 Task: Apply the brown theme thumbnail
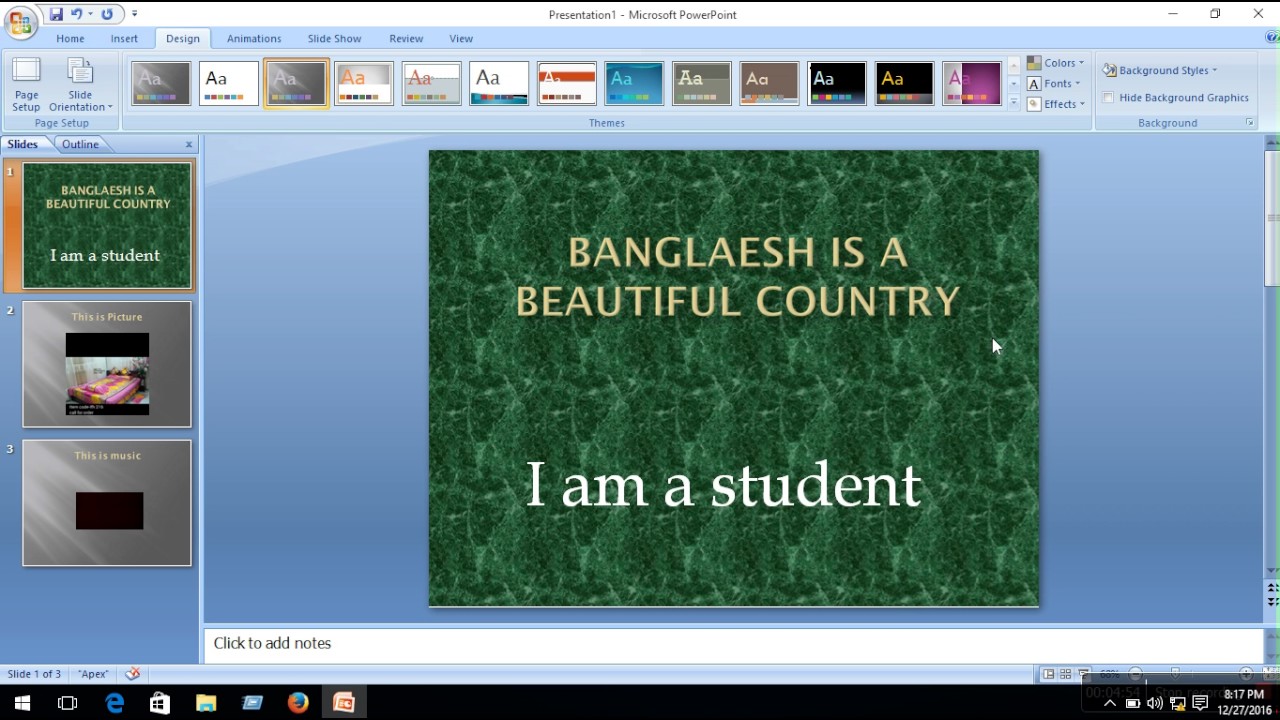769,84
